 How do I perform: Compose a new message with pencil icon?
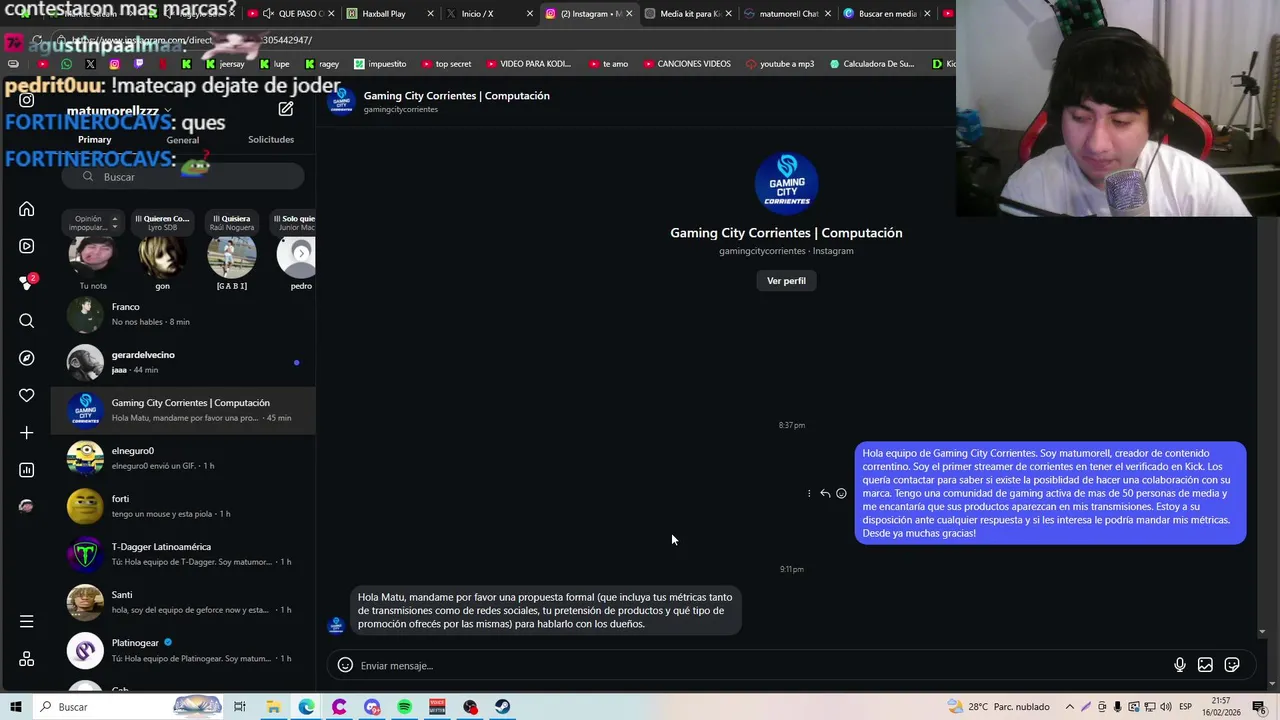tap(286, 109)
